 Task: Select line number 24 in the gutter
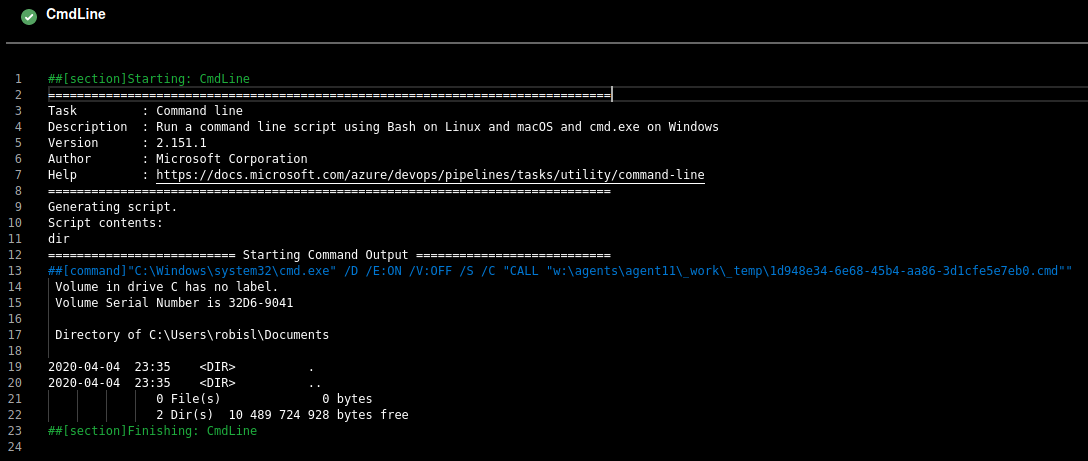(16, 447)
